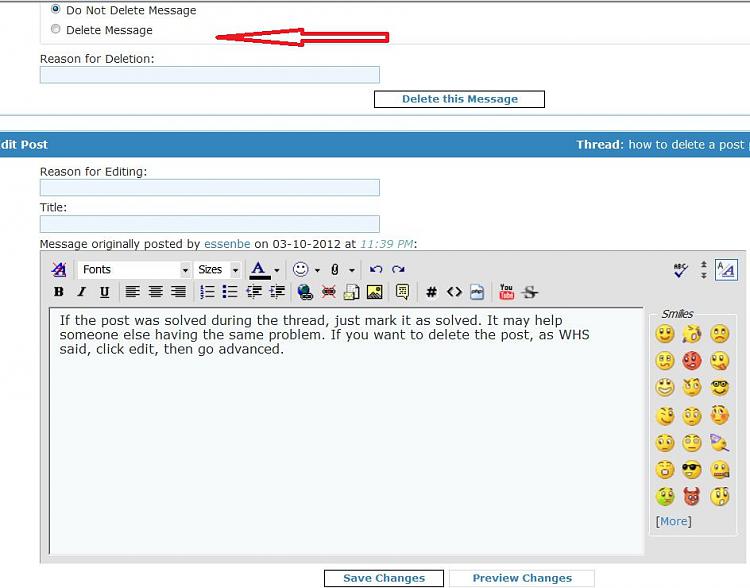750x588 pixels.
Task: Select the Delete Message radio option
Action: click(x=55, y=29)
